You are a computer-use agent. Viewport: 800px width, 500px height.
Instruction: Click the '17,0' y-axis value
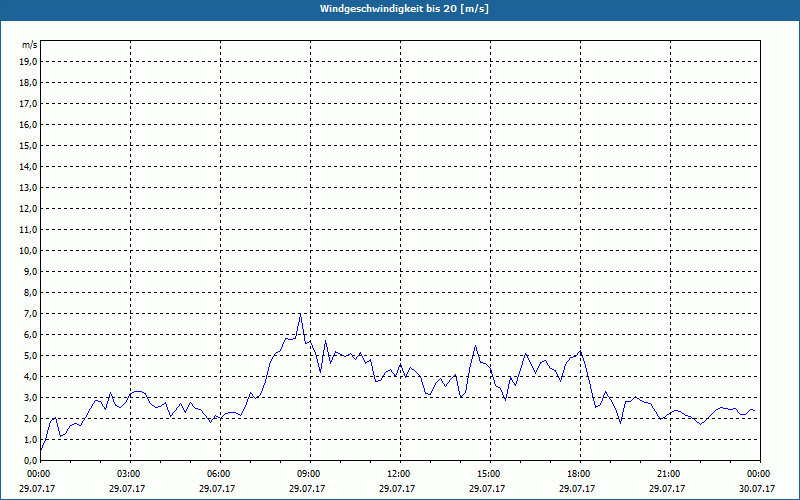[x=28, y=104]
